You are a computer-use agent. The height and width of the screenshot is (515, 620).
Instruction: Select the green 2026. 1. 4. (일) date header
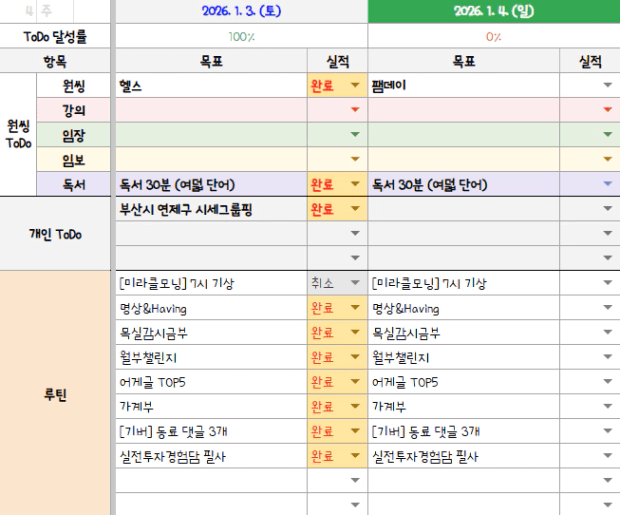point(494,11)
